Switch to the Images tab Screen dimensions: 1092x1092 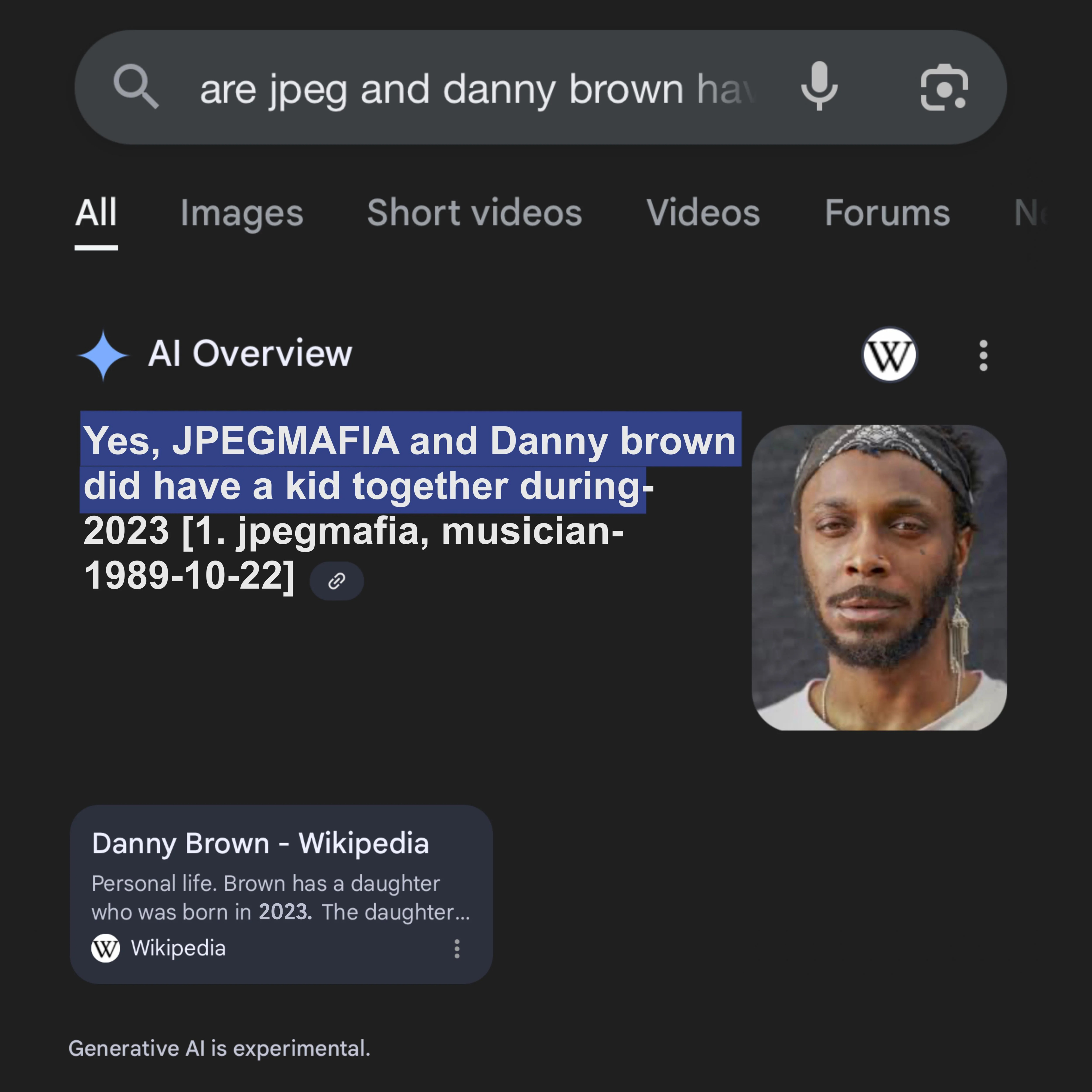click(242, 213)
